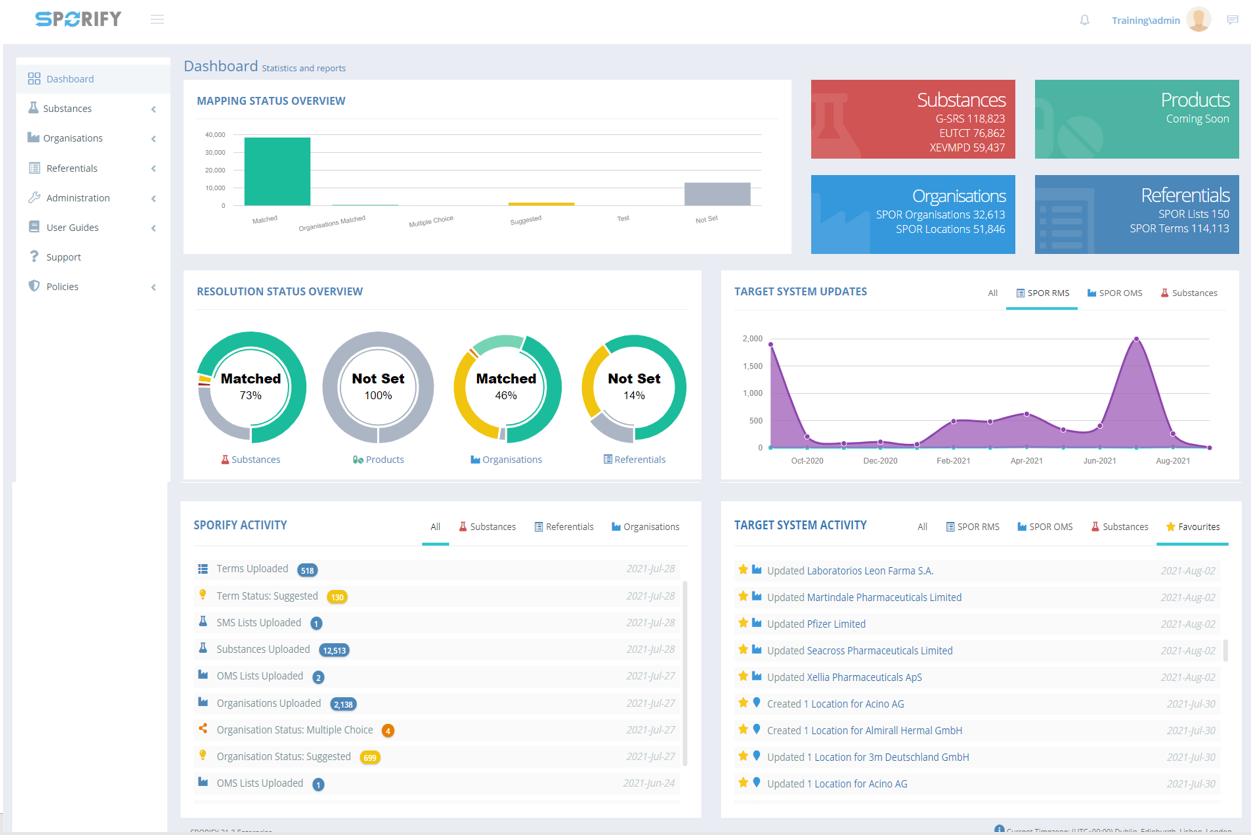Image resolution: width=1251 pixels, height=835 pixels.
Task: Expand the User Guides sidebar section
Action: (x=153, y=228)
